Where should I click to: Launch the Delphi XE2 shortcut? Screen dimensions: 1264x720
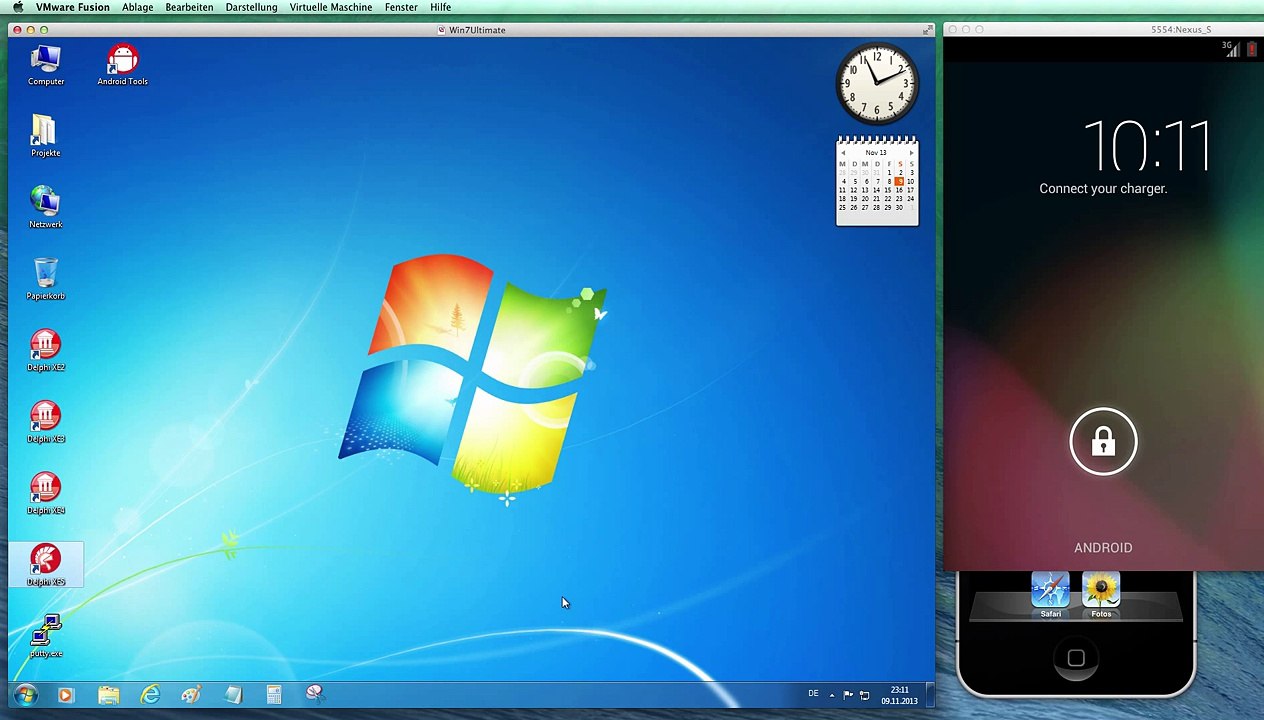[45, 351]
